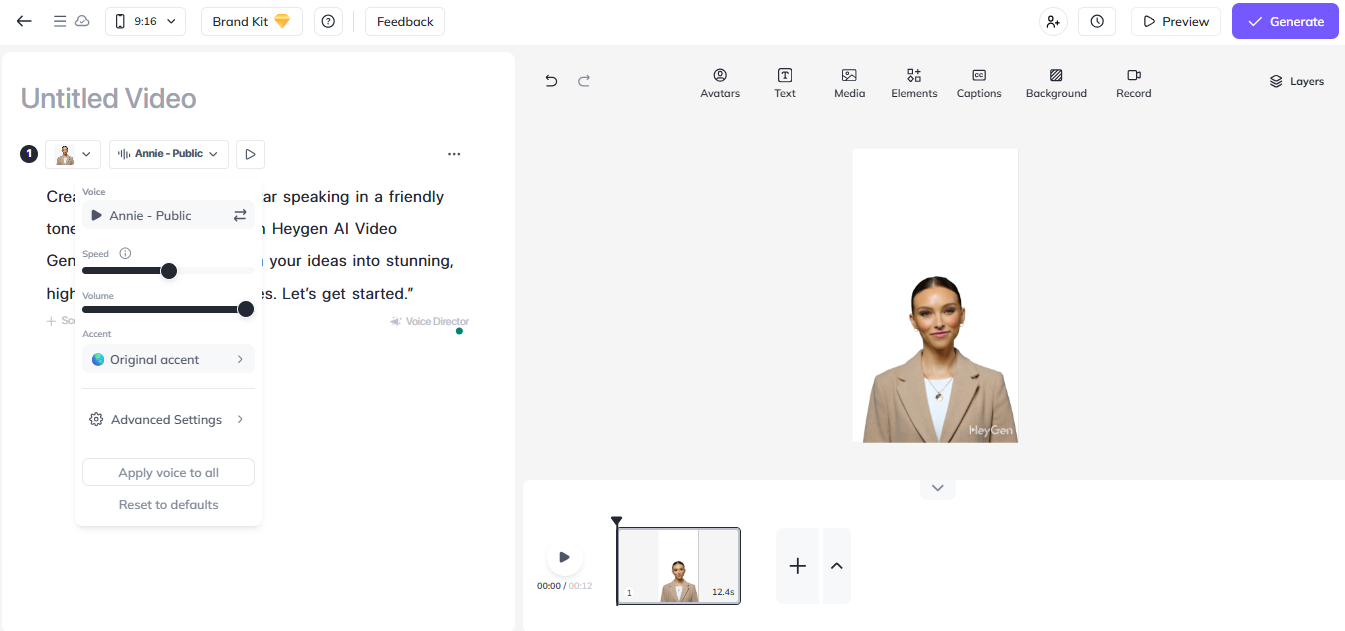Select the Text tool
Viewport: 1345px width, 631px height.
coord(784,82)
